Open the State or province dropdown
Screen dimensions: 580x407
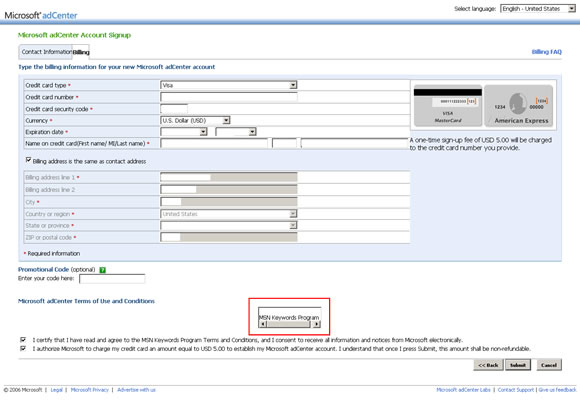tap(229, 225)
